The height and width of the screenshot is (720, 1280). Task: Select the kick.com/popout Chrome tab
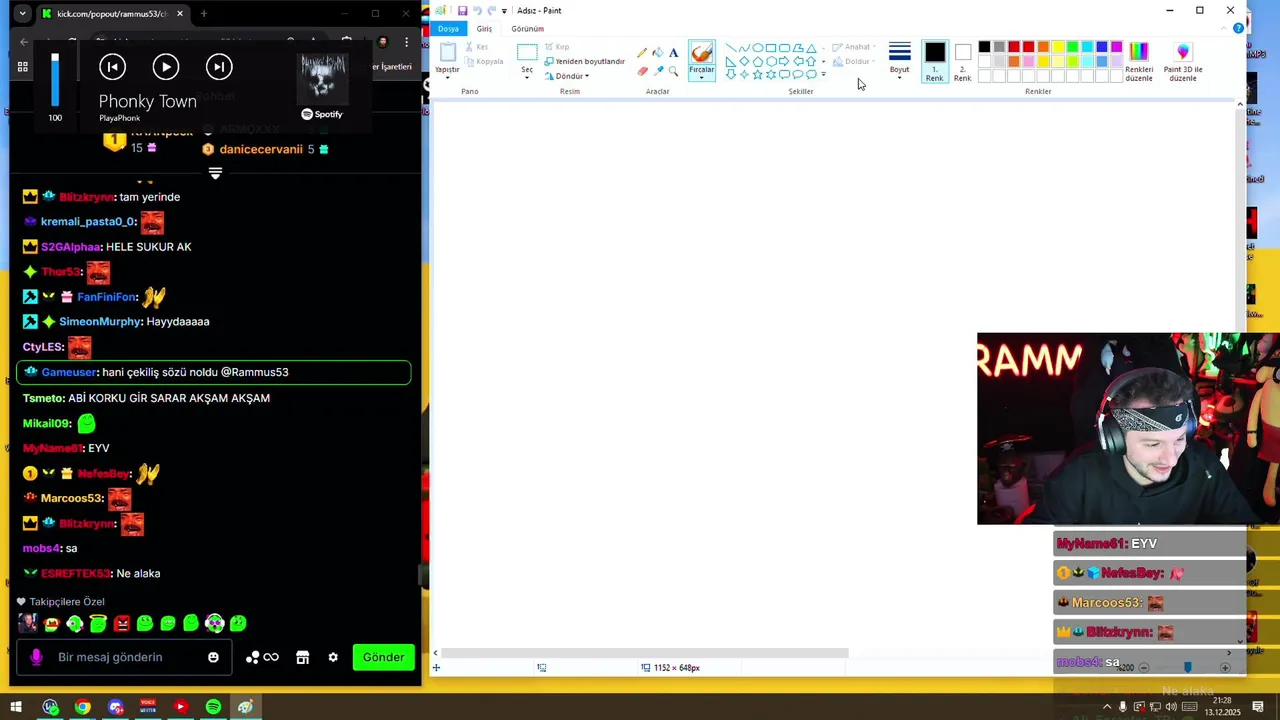(113, 14)
